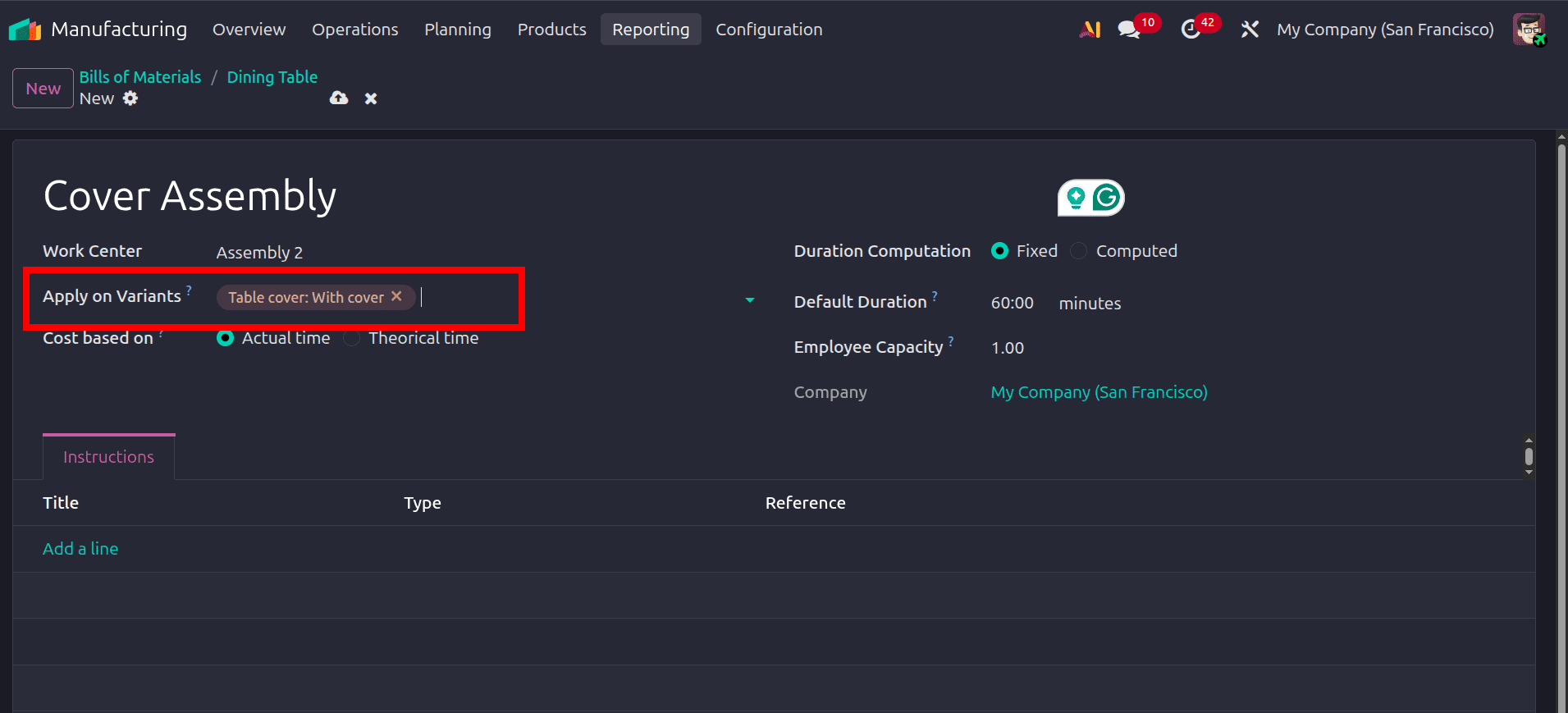Open the My Company (San Francisco) company link
Viewport: 1568px width, 713px height.
[x=1099, y=392]
